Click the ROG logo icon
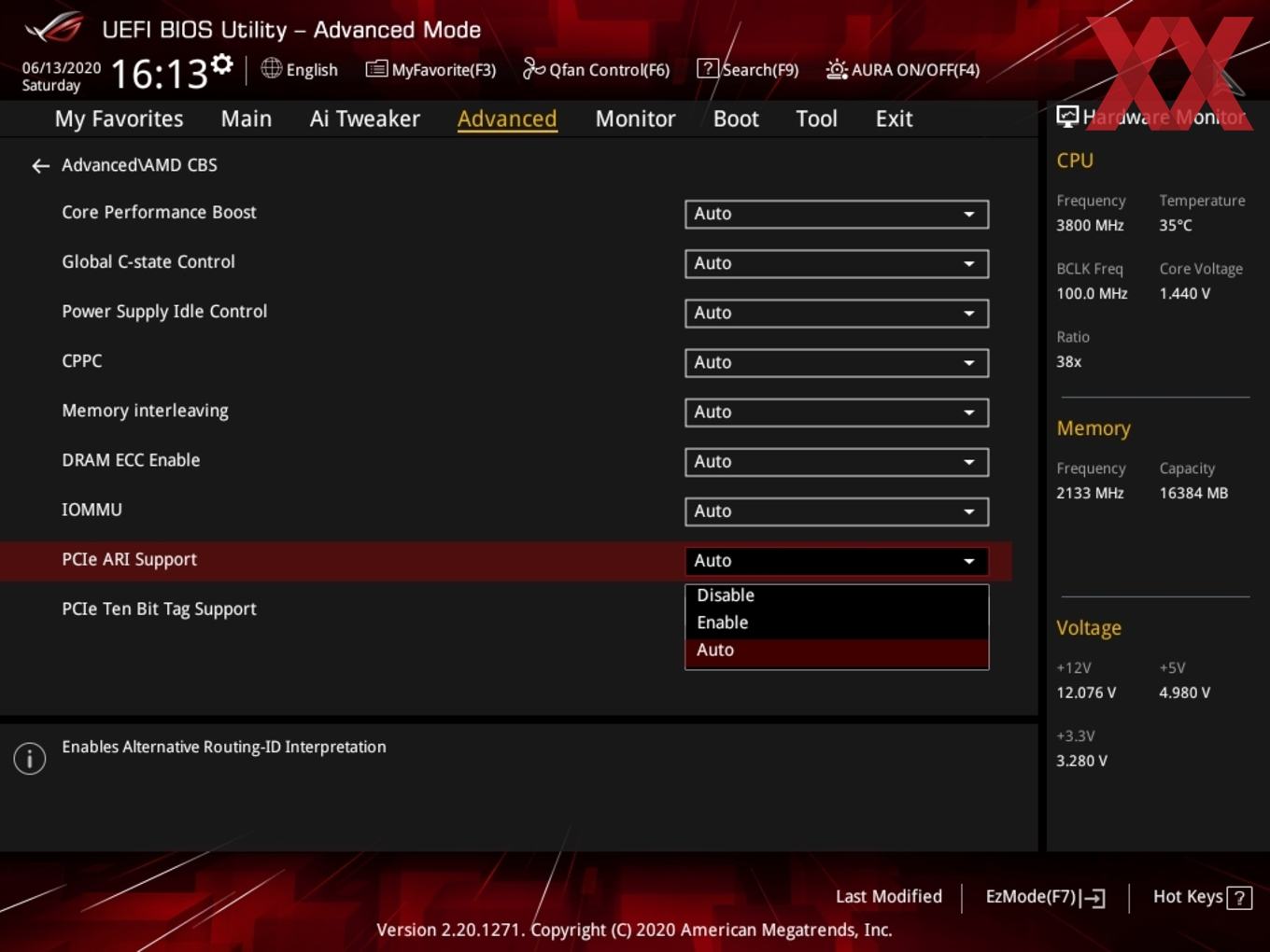 click(54, 28)
